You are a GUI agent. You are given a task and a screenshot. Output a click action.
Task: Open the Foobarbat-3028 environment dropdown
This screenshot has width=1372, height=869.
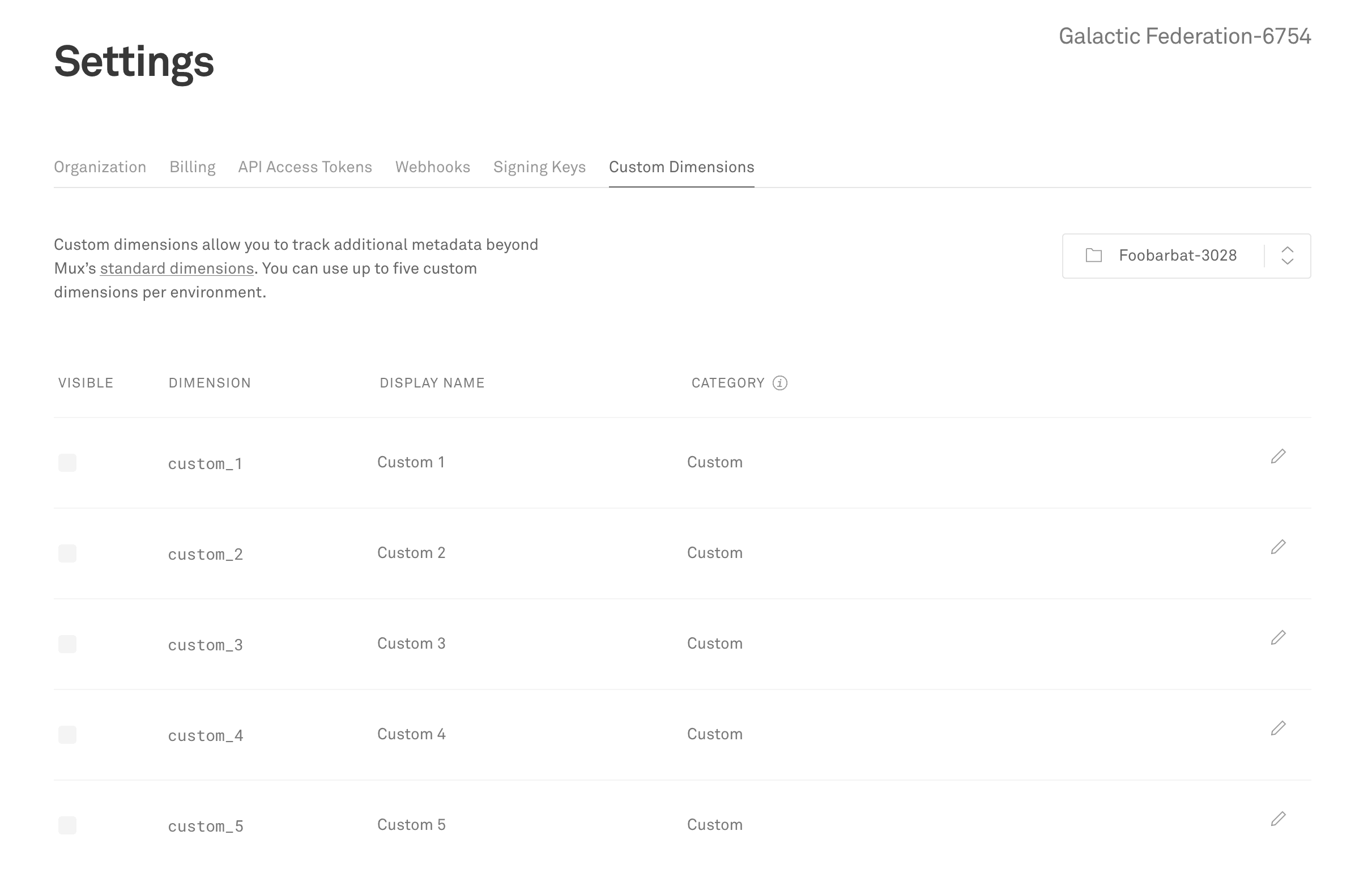tap(1177, 255)
